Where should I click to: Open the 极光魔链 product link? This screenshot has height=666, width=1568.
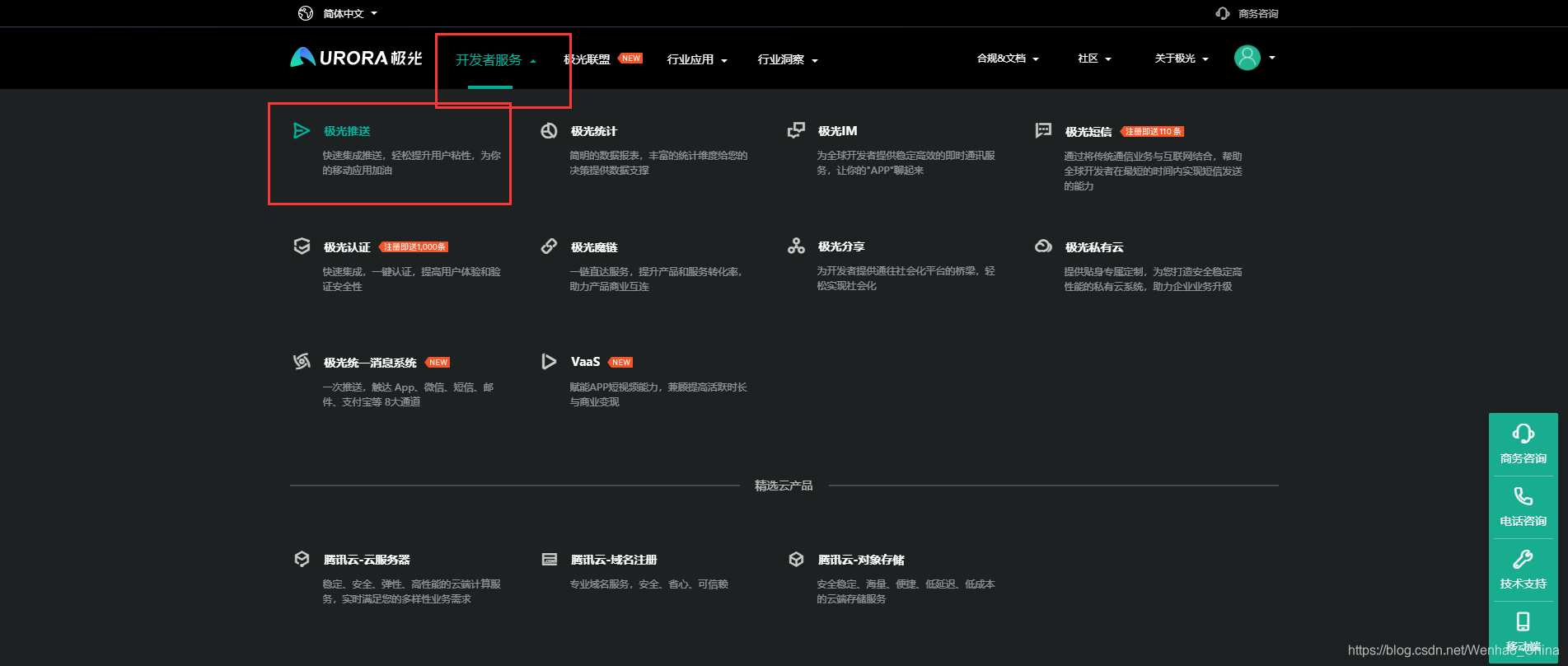click(594, 247)
